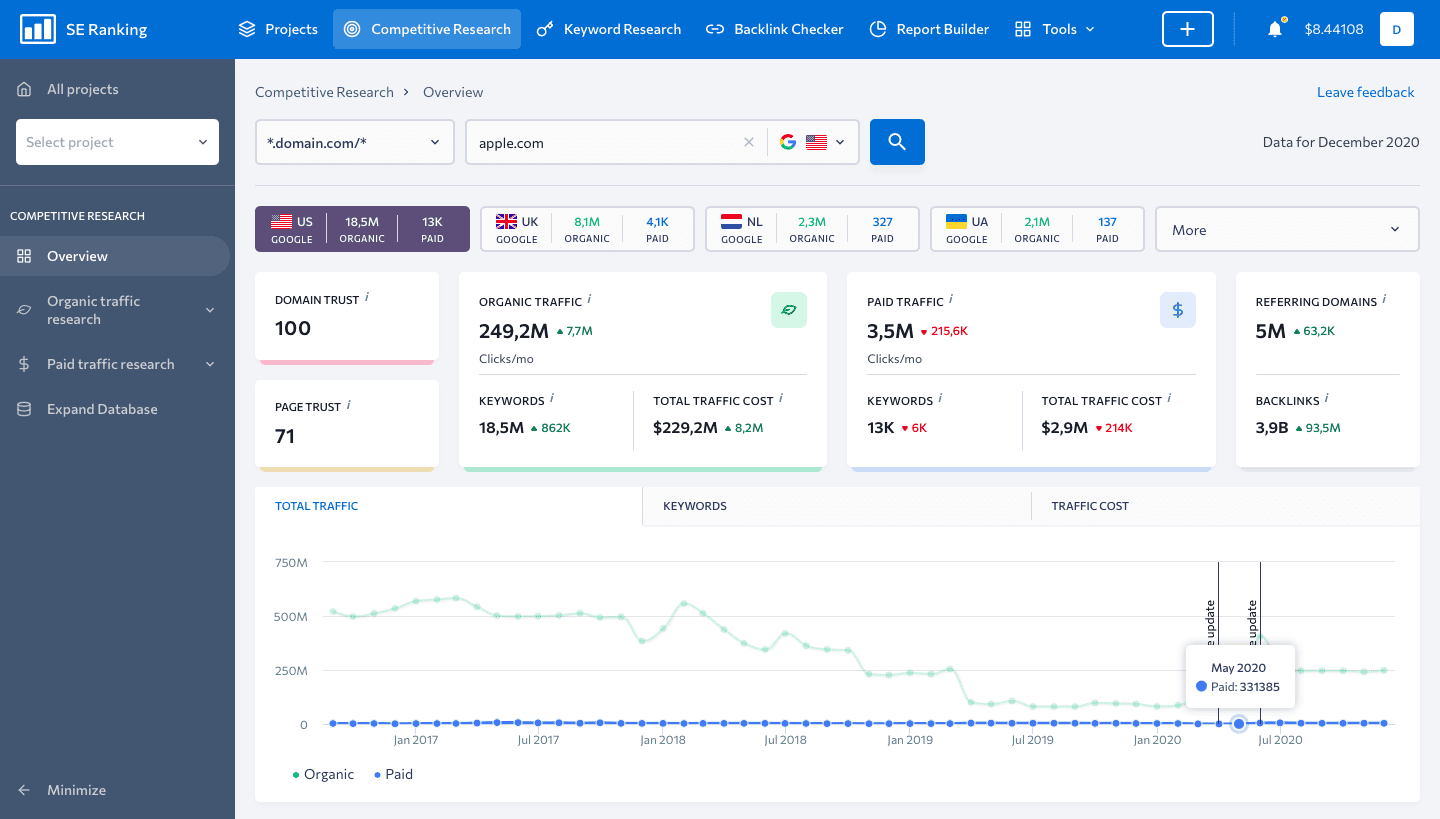Click the All projects home icon
The height and width of the screenshot is (819, 1440).
pyautogui.click(x=24, y=89)
